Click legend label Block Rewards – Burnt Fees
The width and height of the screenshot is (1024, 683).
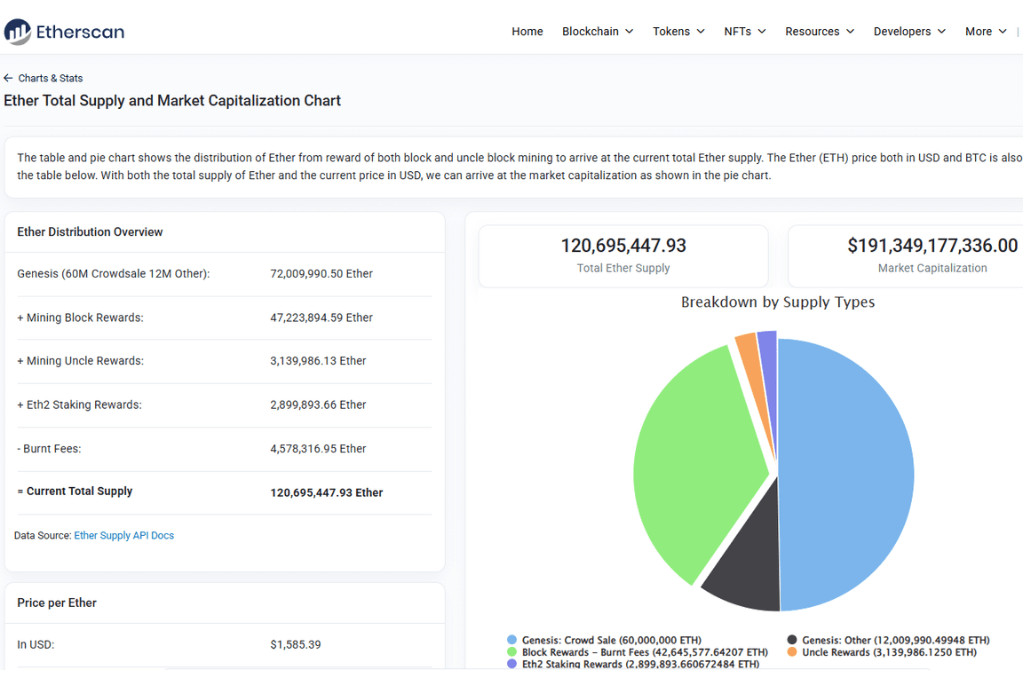coord(645,652)
